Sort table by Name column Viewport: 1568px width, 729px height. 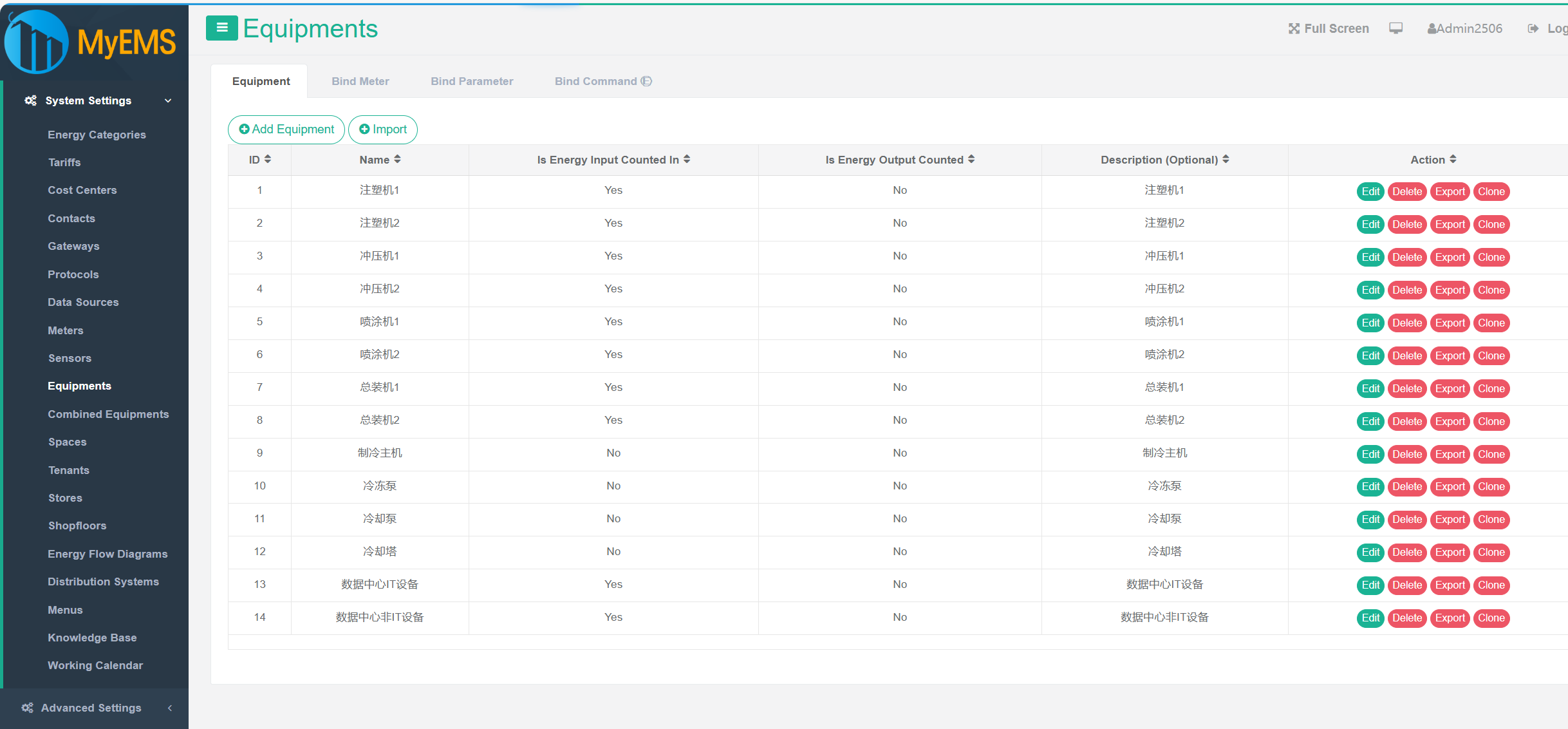click(x=397, y=159)
